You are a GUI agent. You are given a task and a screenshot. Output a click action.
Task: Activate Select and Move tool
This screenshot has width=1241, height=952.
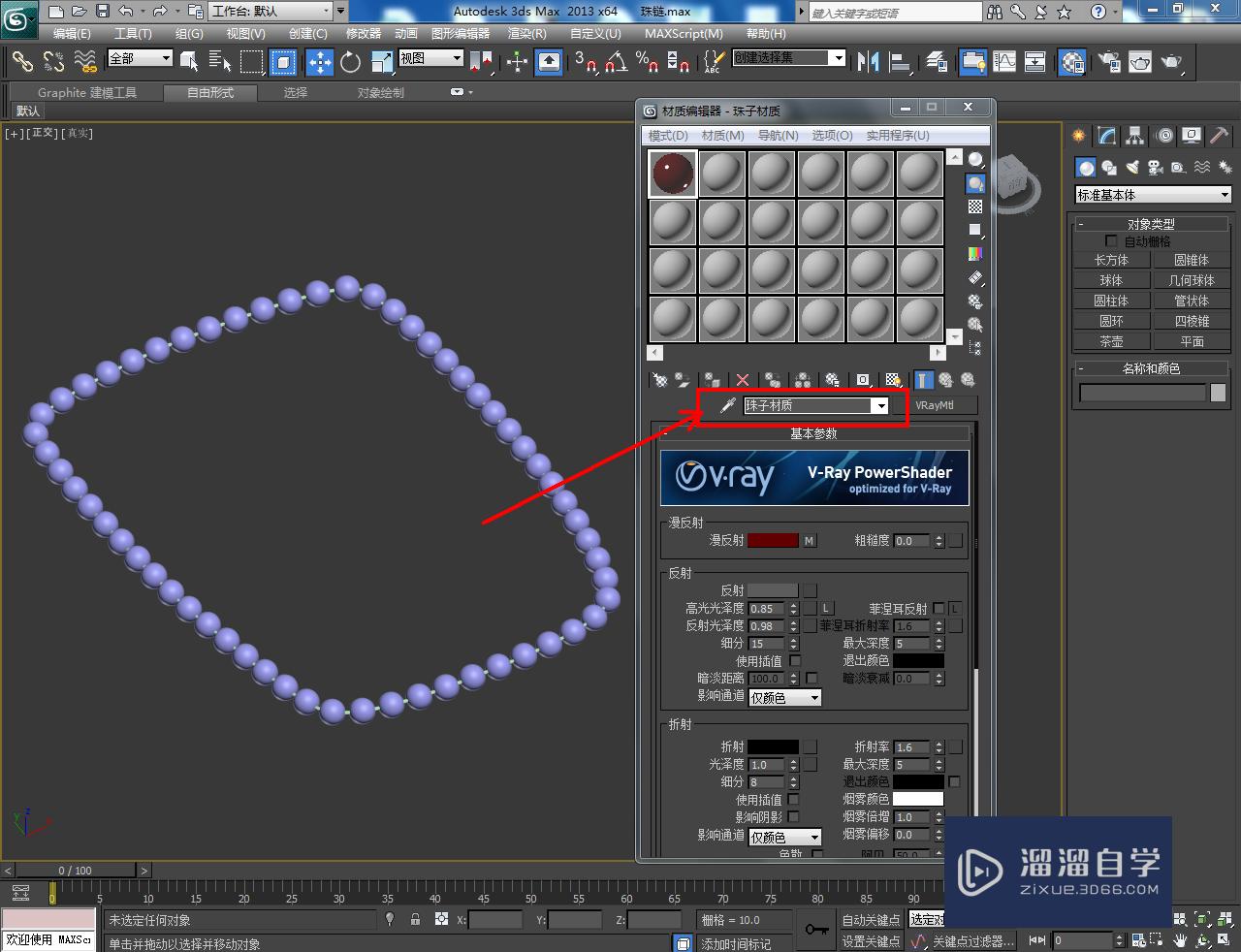[x=320, y=62]
